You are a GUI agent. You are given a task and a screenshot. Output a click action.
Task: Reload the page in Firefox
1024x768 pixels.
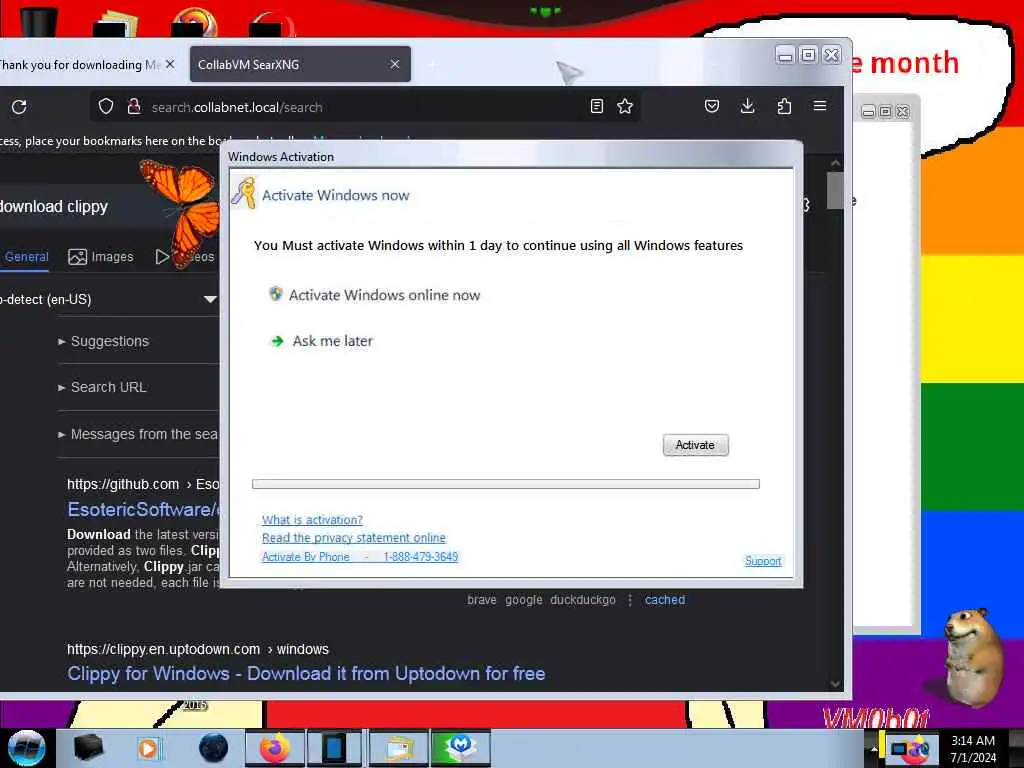click(19, 106)
